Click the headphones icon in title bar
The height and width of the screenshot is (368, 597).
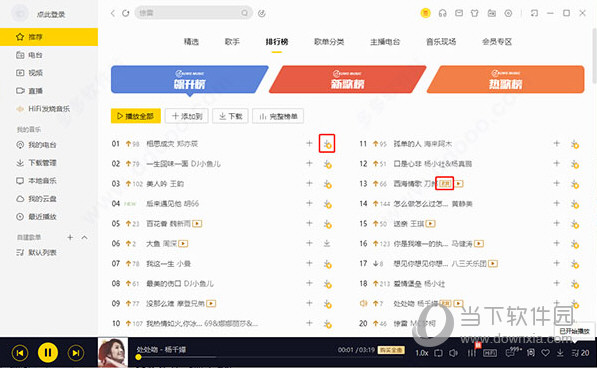[442, 13]
